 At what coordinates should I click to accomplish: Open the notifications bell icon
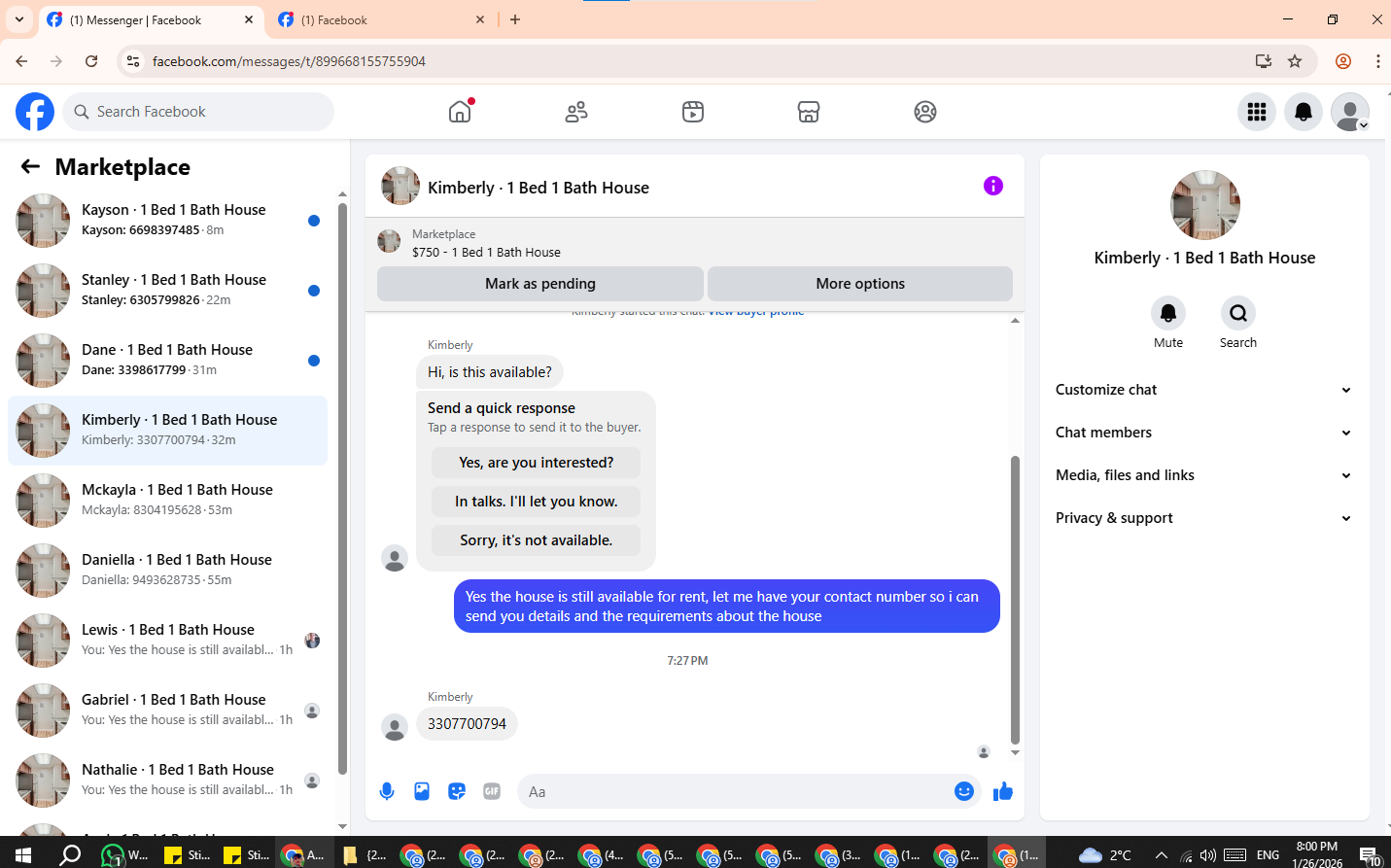[x=1304, y=112]
